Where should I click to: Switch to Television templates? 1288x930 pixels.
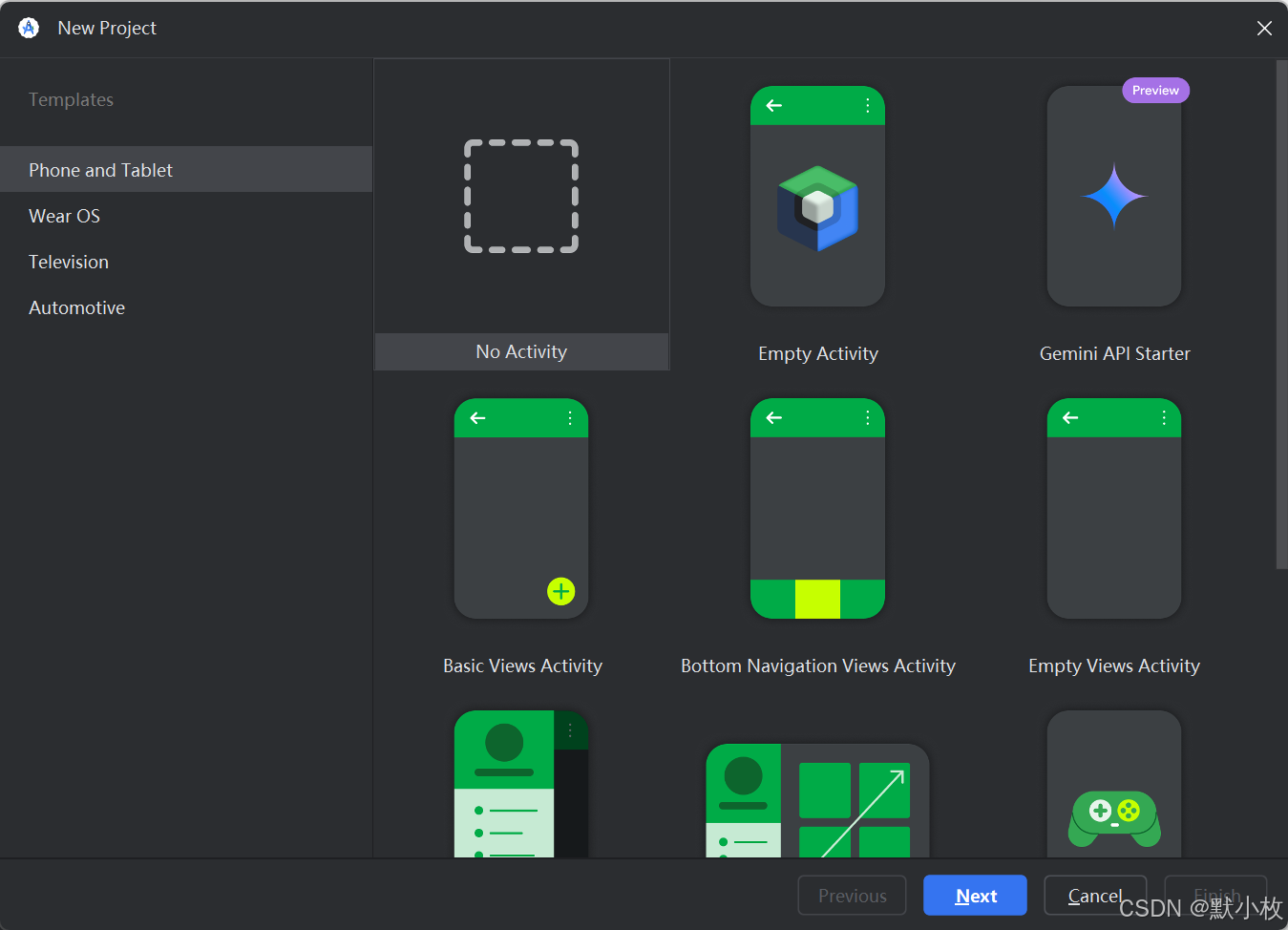tap(186, 262)
